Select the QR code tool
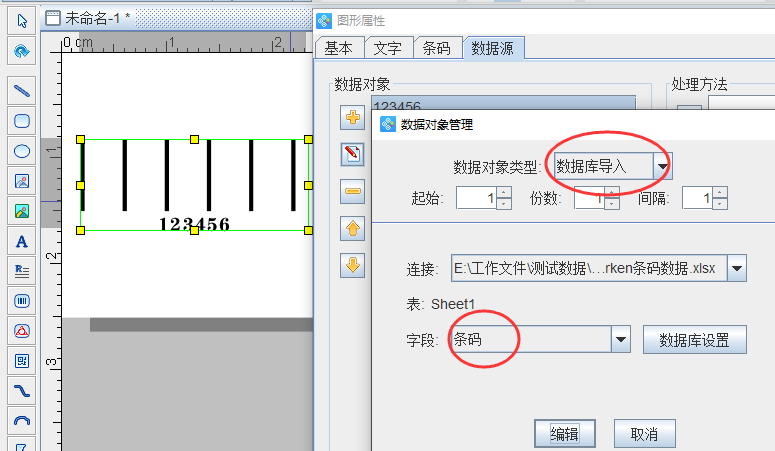This screenshot has height=451, width=775. pyautogui.click(x=21, y=360)
